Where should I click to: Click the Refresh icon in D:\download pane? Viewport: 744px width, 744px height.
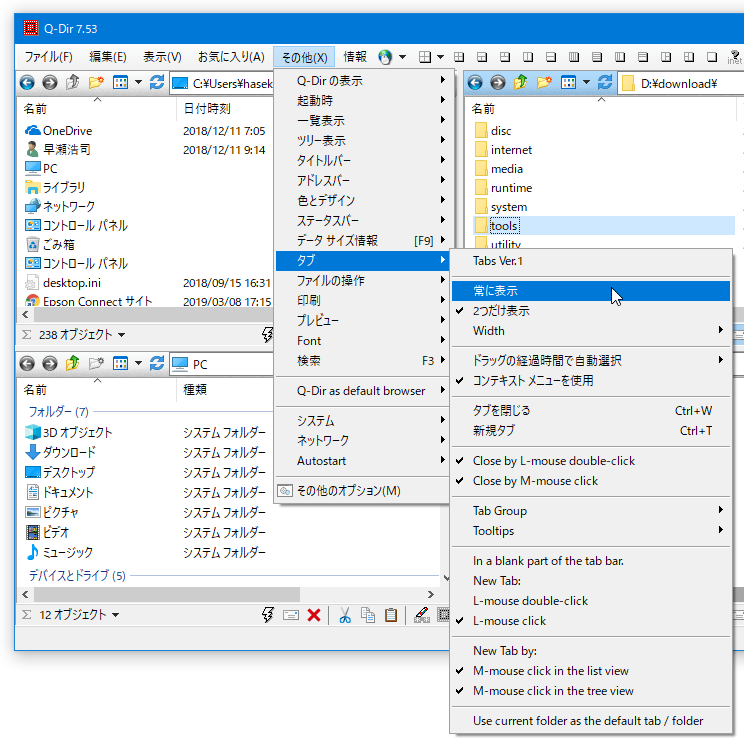[x=605, y=83]
